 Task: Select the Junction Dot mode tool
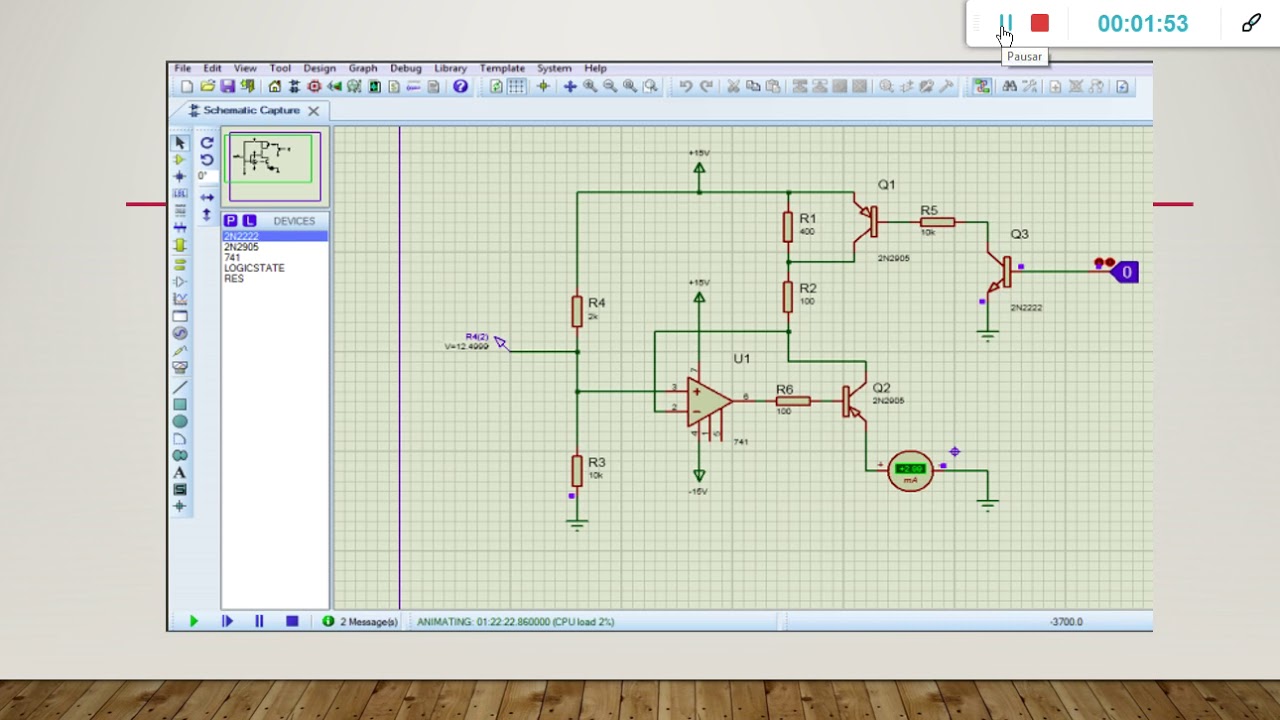click(180, 176)
